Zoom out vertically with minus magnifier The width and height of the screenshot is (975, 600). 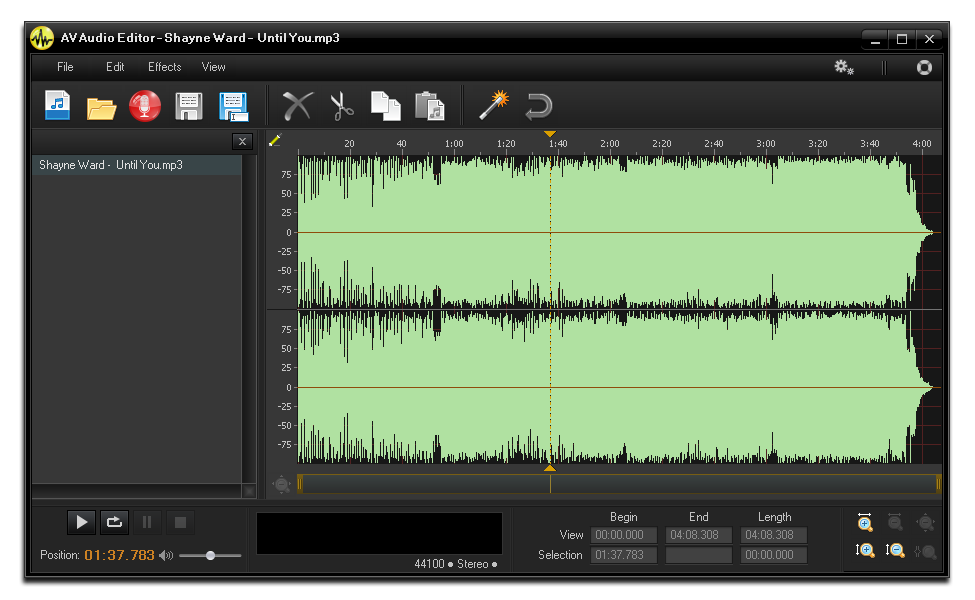tap(895, 550)
